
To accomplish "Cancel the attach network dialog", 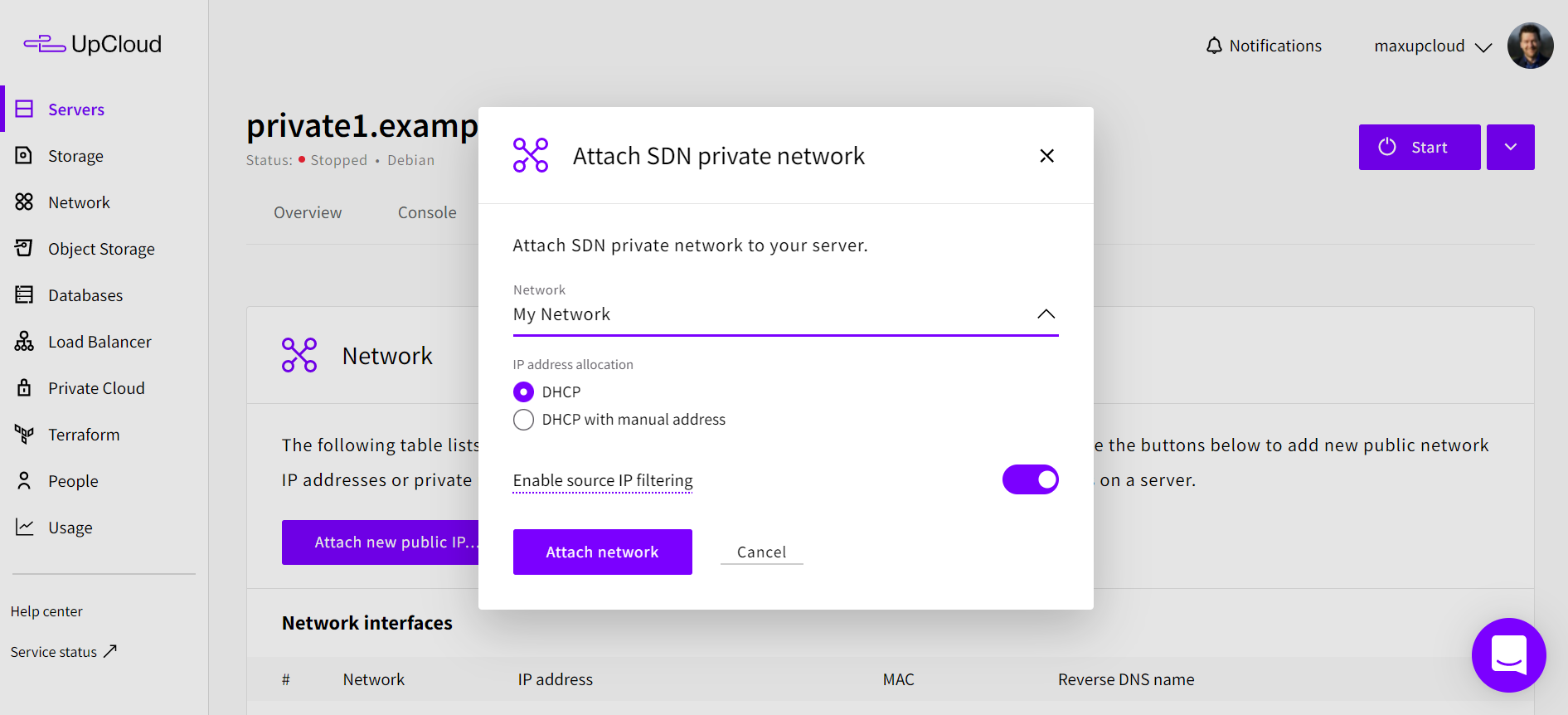I will [761, 552].
